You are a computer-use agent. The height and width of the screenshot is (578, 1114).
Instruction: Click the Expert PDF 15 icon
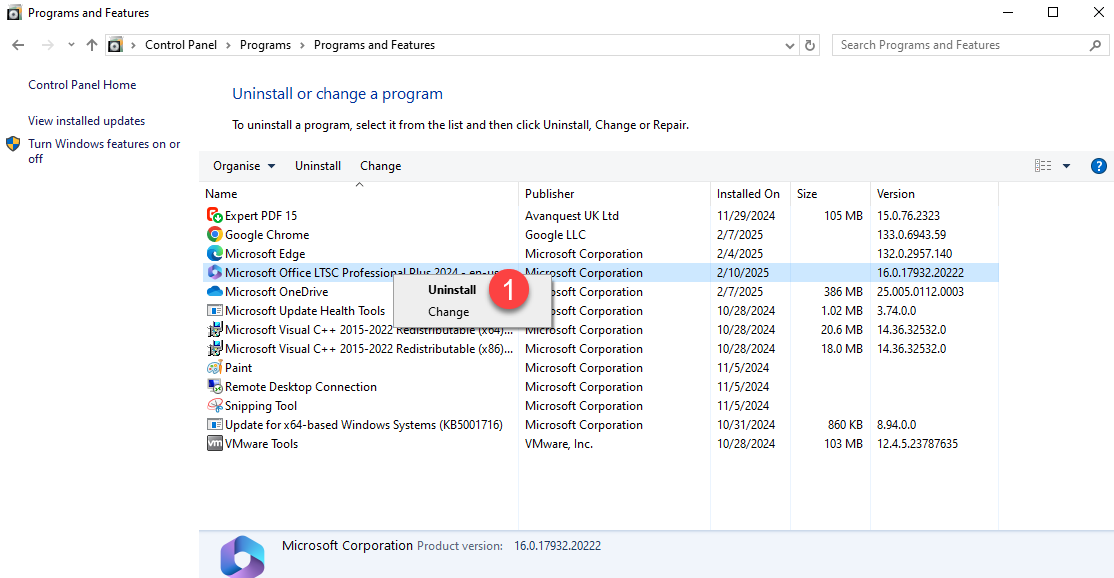[215, 215]
